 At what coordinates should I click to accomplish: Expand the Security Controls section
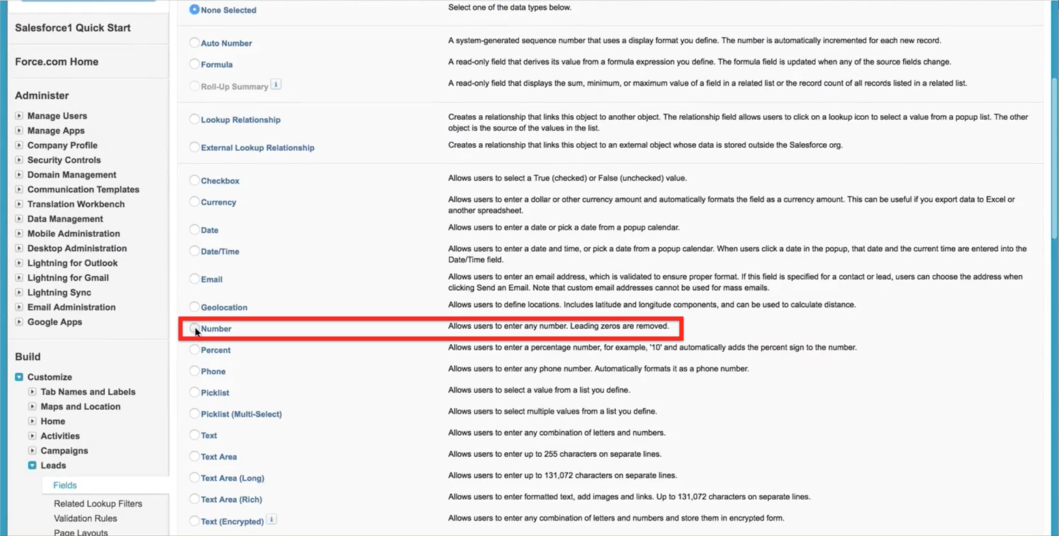[19, 160]
